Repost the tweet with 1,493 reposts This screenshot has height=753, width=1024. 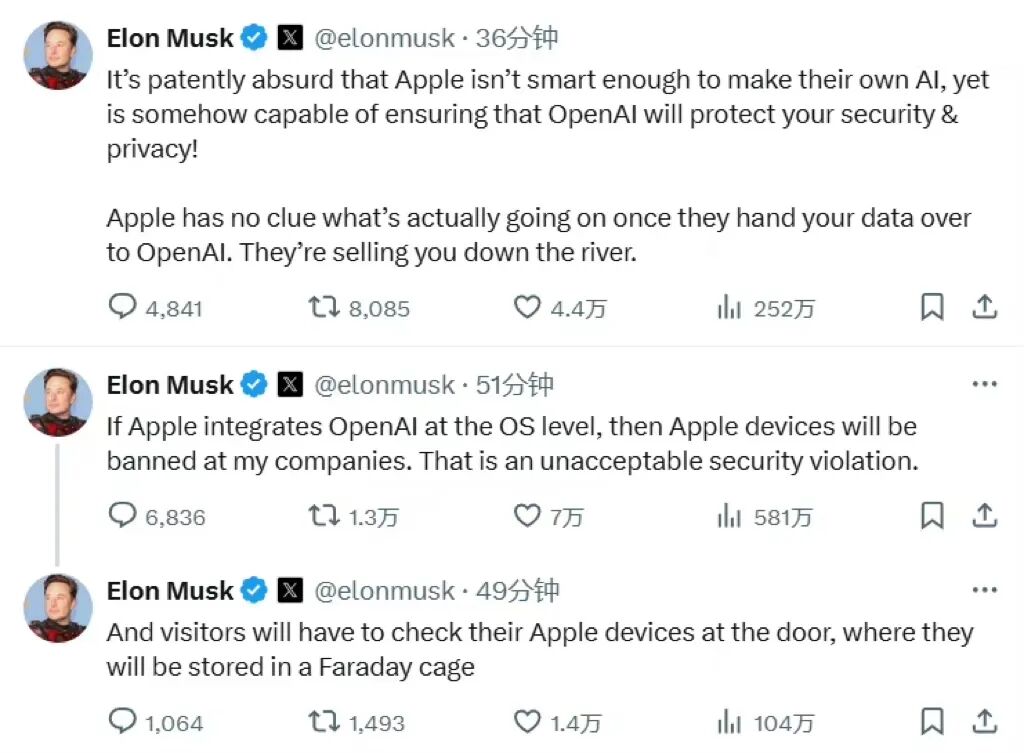[323, 721]
